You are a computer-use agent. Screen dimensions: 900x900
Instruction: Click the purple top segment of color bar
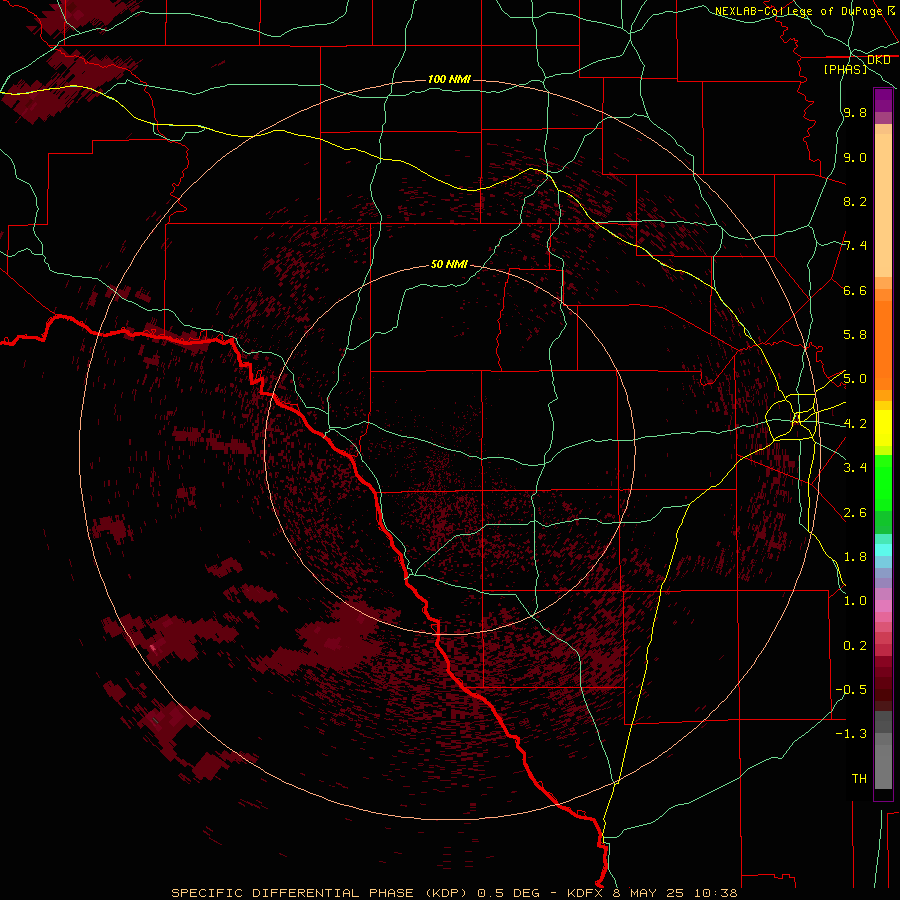pos(883,100)
